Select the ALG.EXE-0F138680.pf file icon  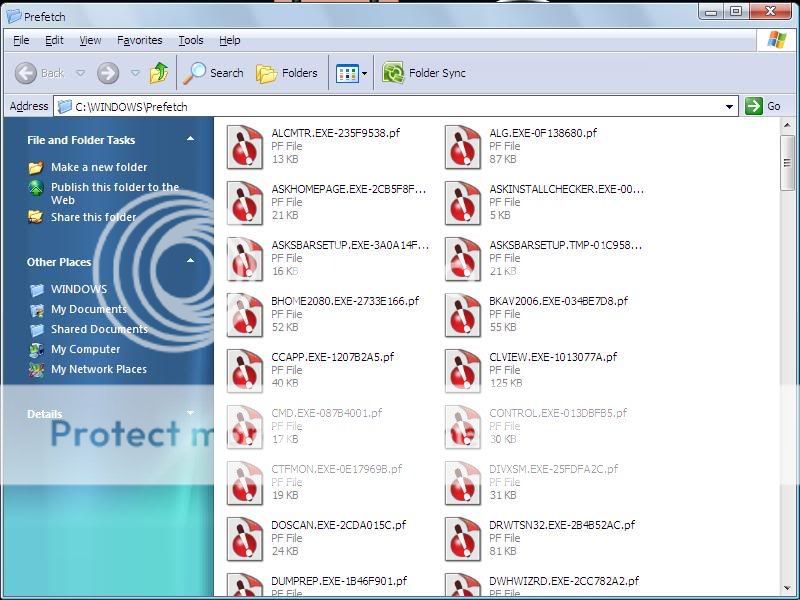click(463, 146)
